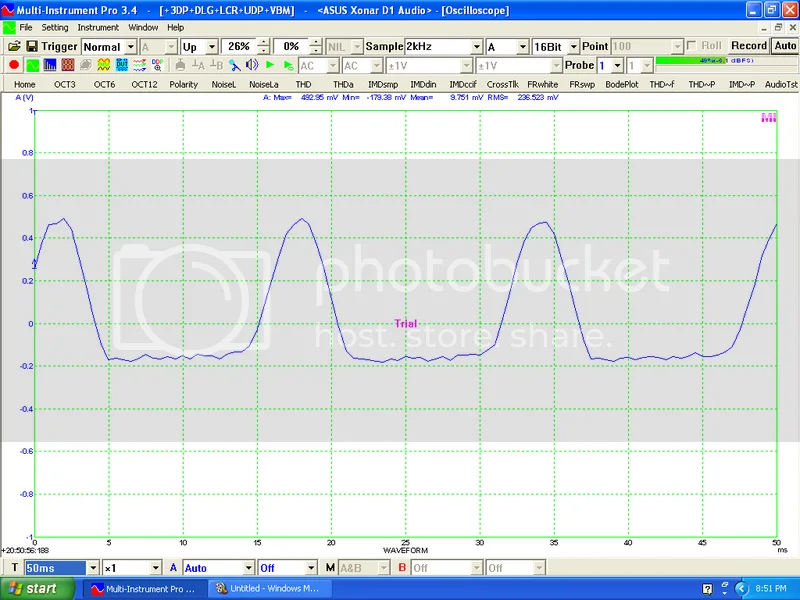The image size is (800, 600).
Task: Toggle the Auto button in top right
Action: click(x=785, y=46)
